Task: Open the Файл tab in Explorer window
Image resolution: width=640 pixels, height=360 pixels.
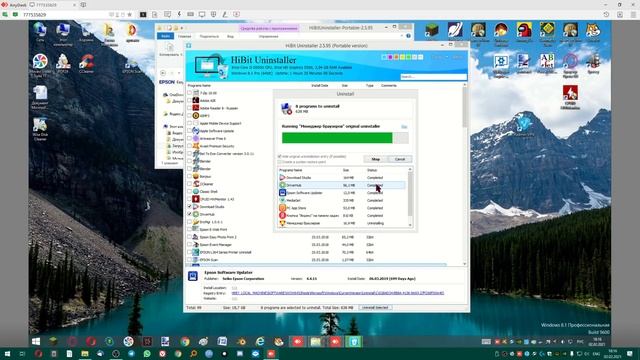Action: tap(165, 36)
